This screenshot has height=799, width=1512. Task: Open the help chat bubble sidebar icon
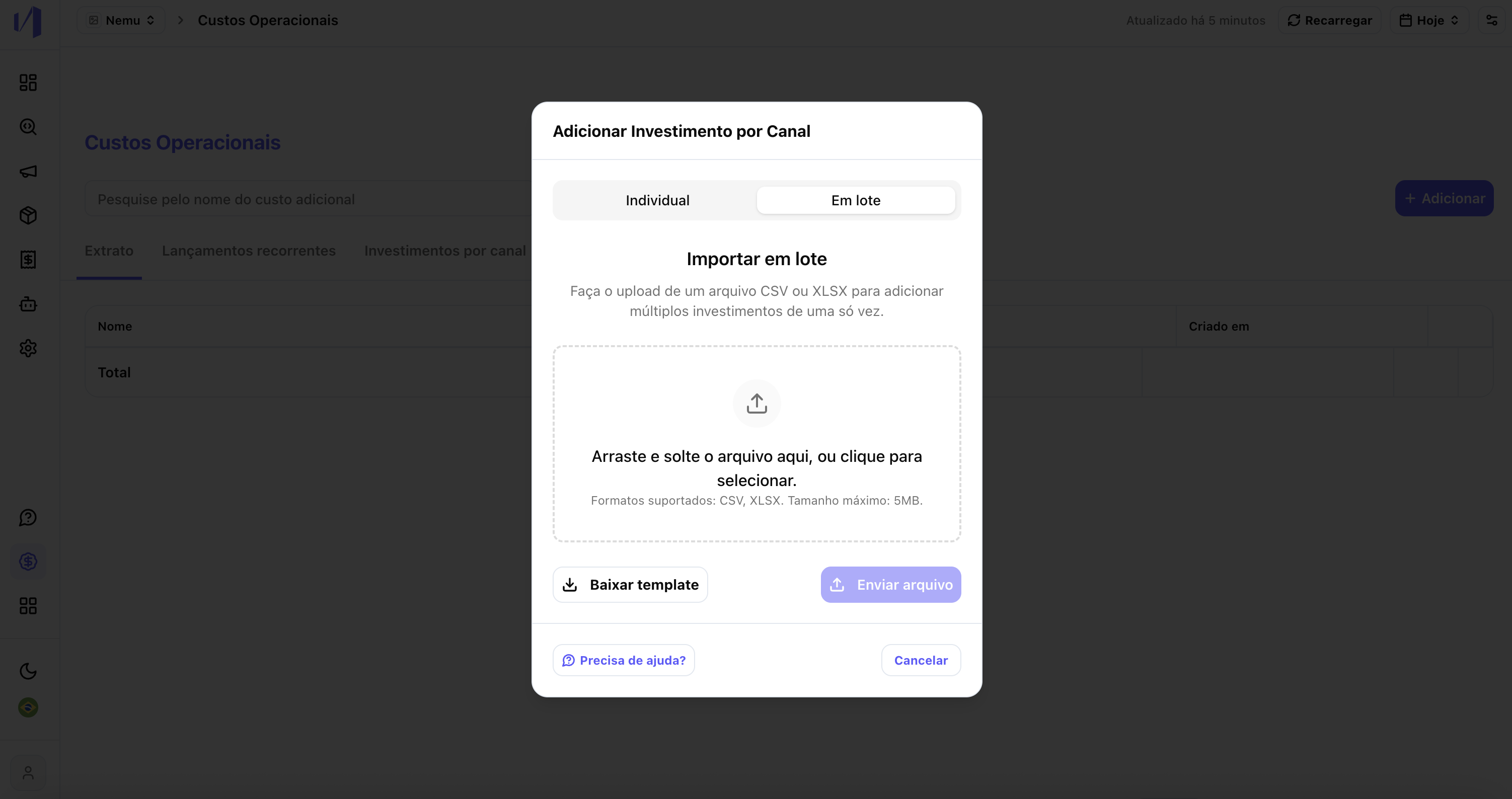28,517
